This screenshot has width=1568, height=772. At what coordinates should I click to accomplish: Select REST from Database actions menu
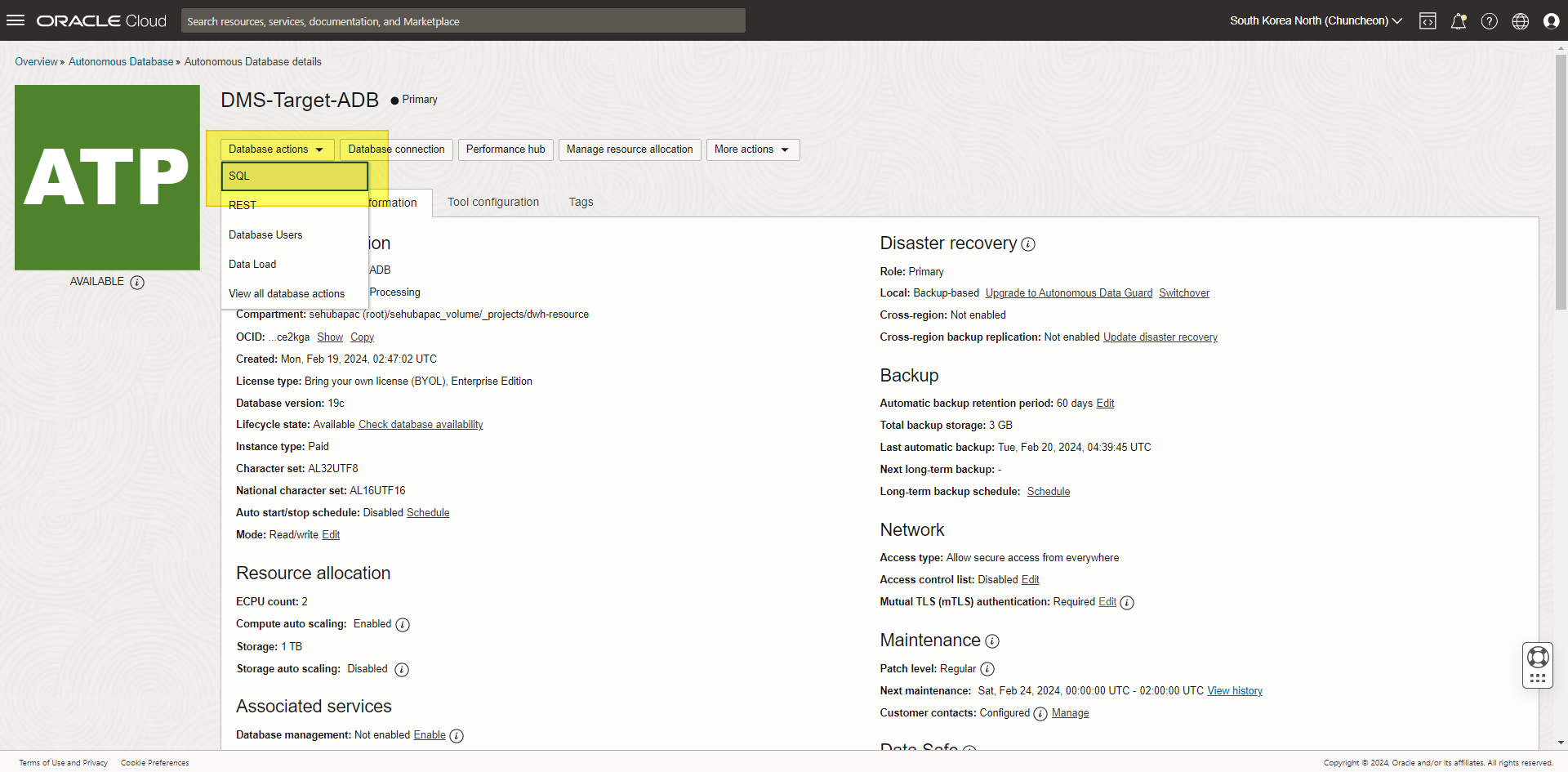coord(295,205)
